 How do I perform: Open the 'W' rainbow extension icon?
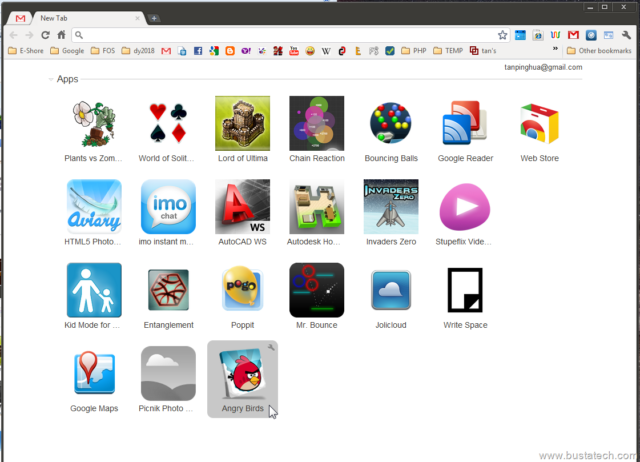555,35
